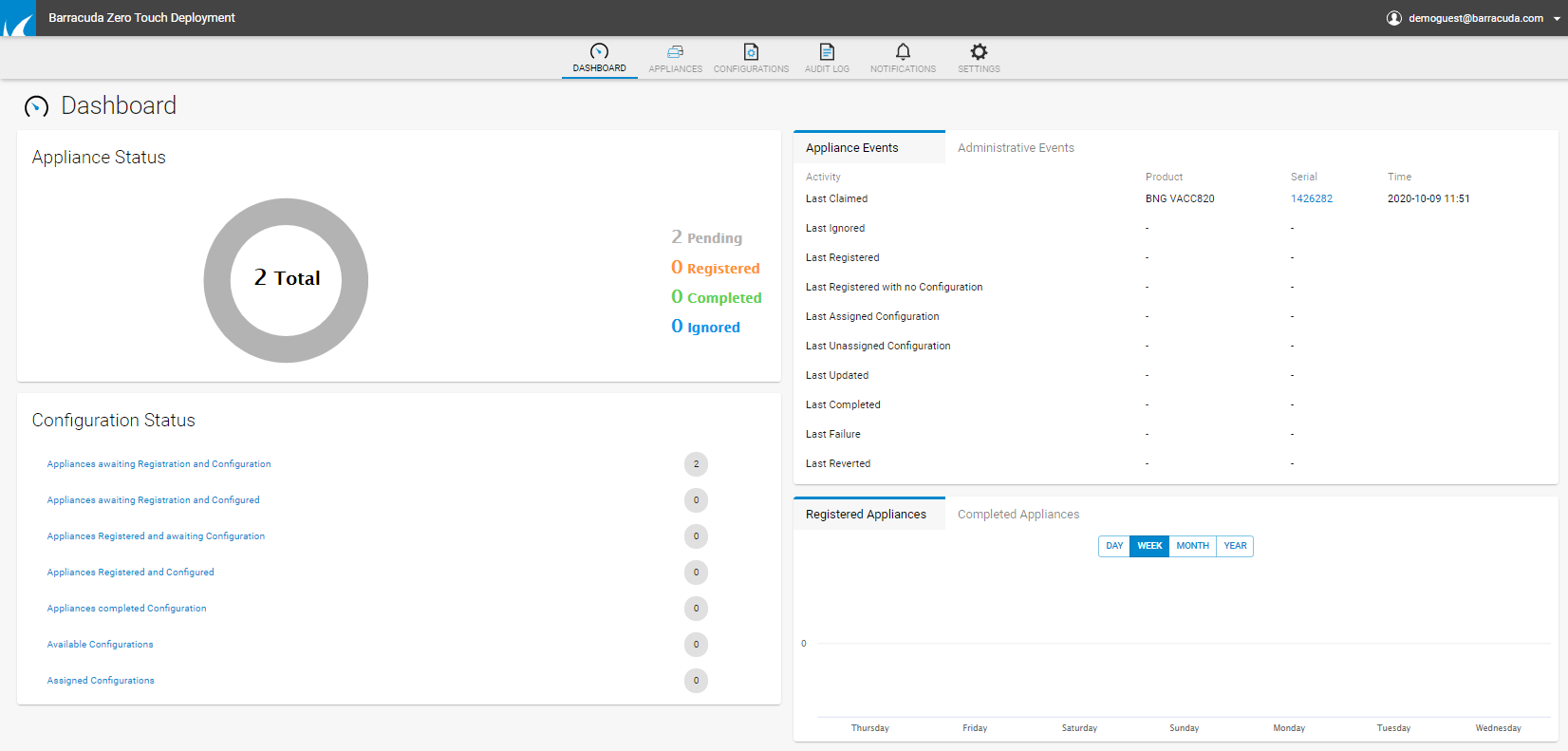
Task: Open Appliances Registered and awaiting Configuration
Action: pos(156,536)
